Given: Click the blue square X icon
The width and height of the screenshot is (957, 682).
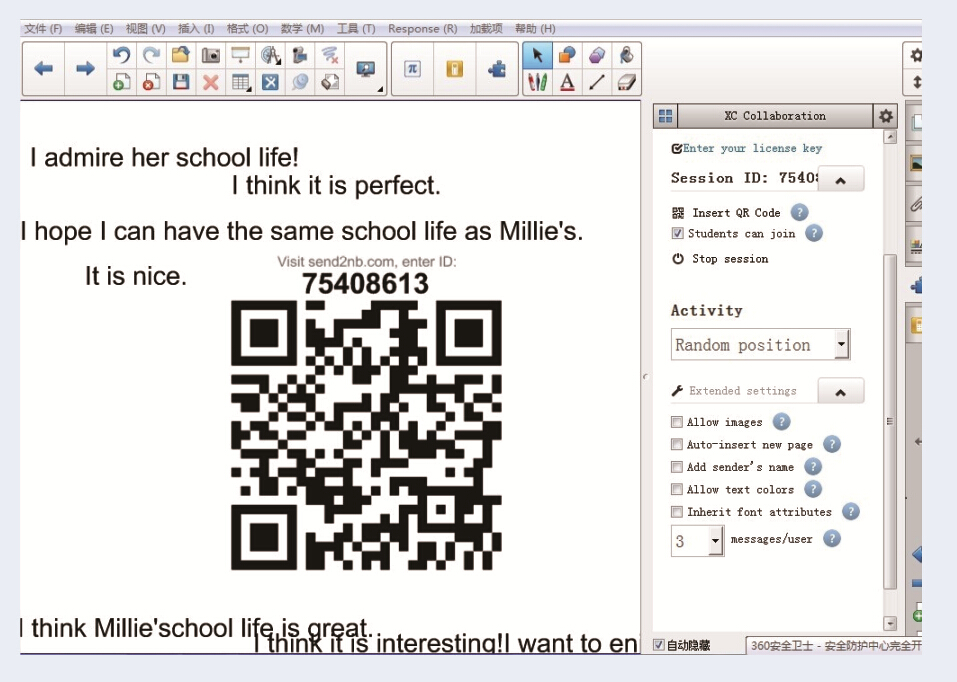Looking at the screenshot, I should click(x=270, y=82).
